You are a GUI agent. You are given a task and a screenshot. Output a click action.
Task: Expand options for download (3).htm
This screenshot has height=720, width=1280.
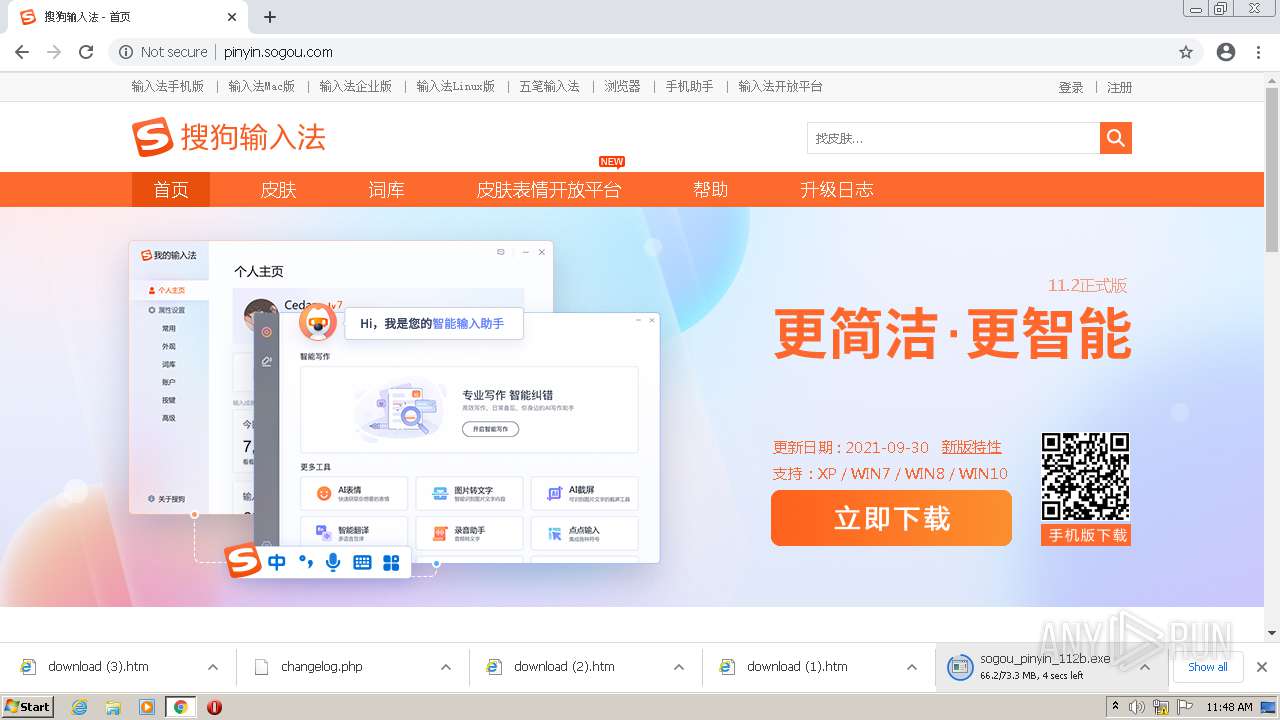[213, 667]
